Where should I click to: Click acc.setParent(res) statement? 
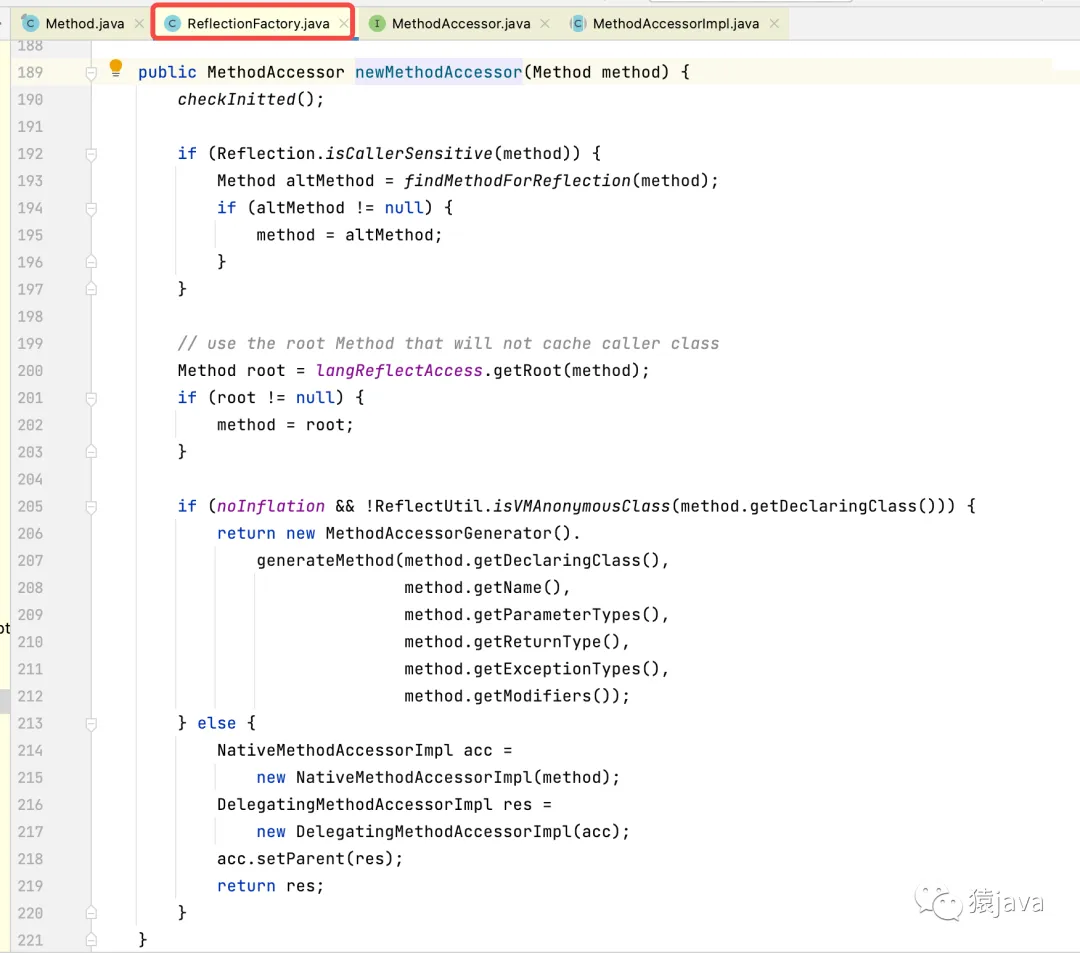click(x=310, y=859)
